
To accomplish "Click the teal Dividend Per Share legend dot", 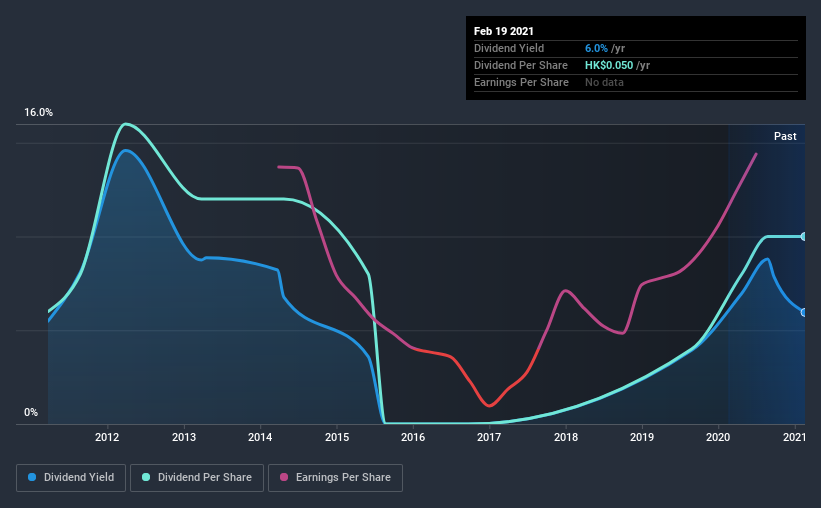I will [146, 477].
